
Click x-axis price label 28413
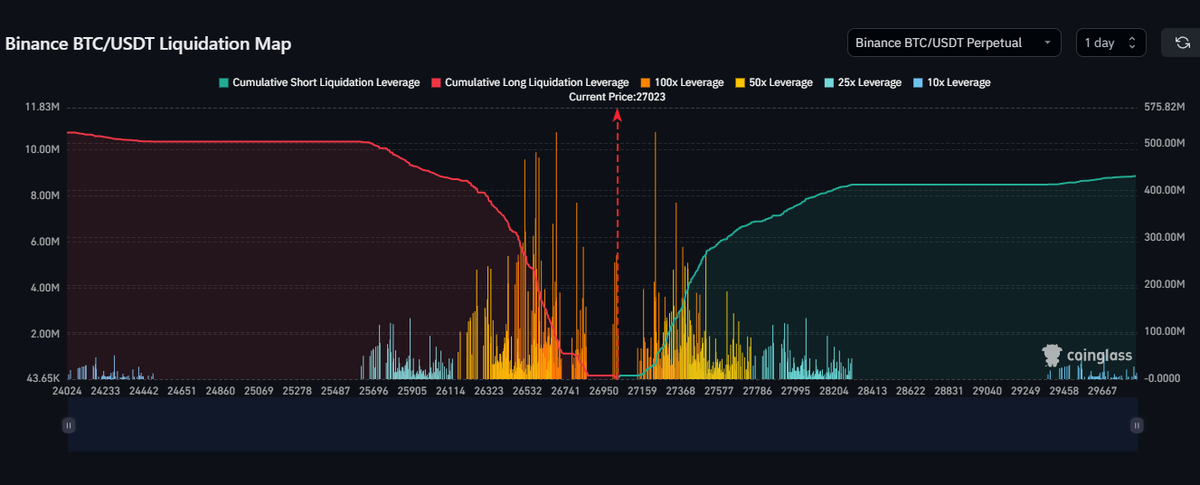[870, 392]
